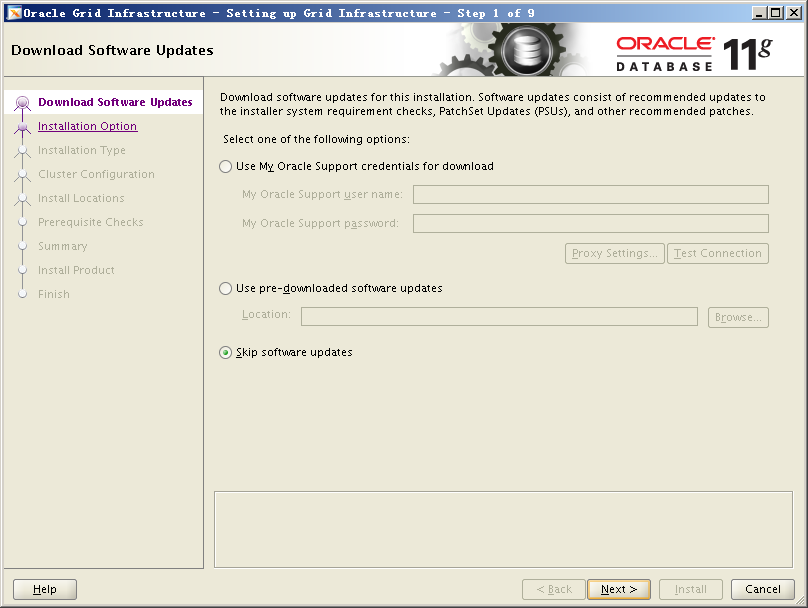Select Download Software Updates step in sidebar
The image size is (808, 608).
coord(115,103)
